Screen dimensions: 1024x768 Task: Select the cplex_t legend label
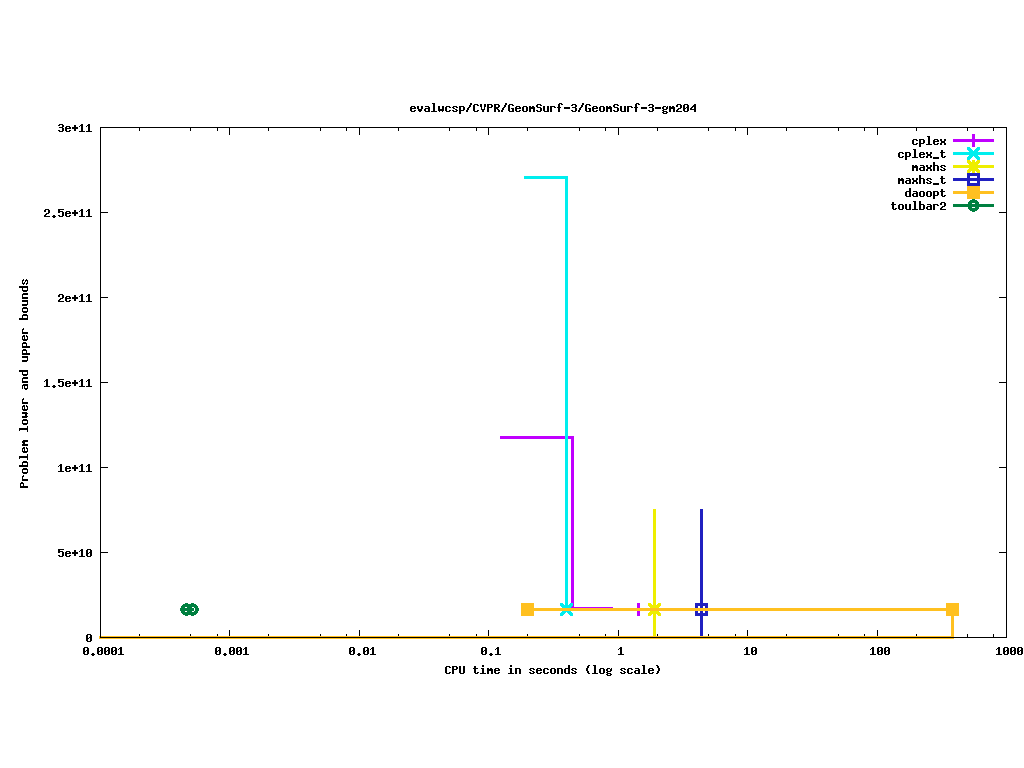[x=921, y=154]
